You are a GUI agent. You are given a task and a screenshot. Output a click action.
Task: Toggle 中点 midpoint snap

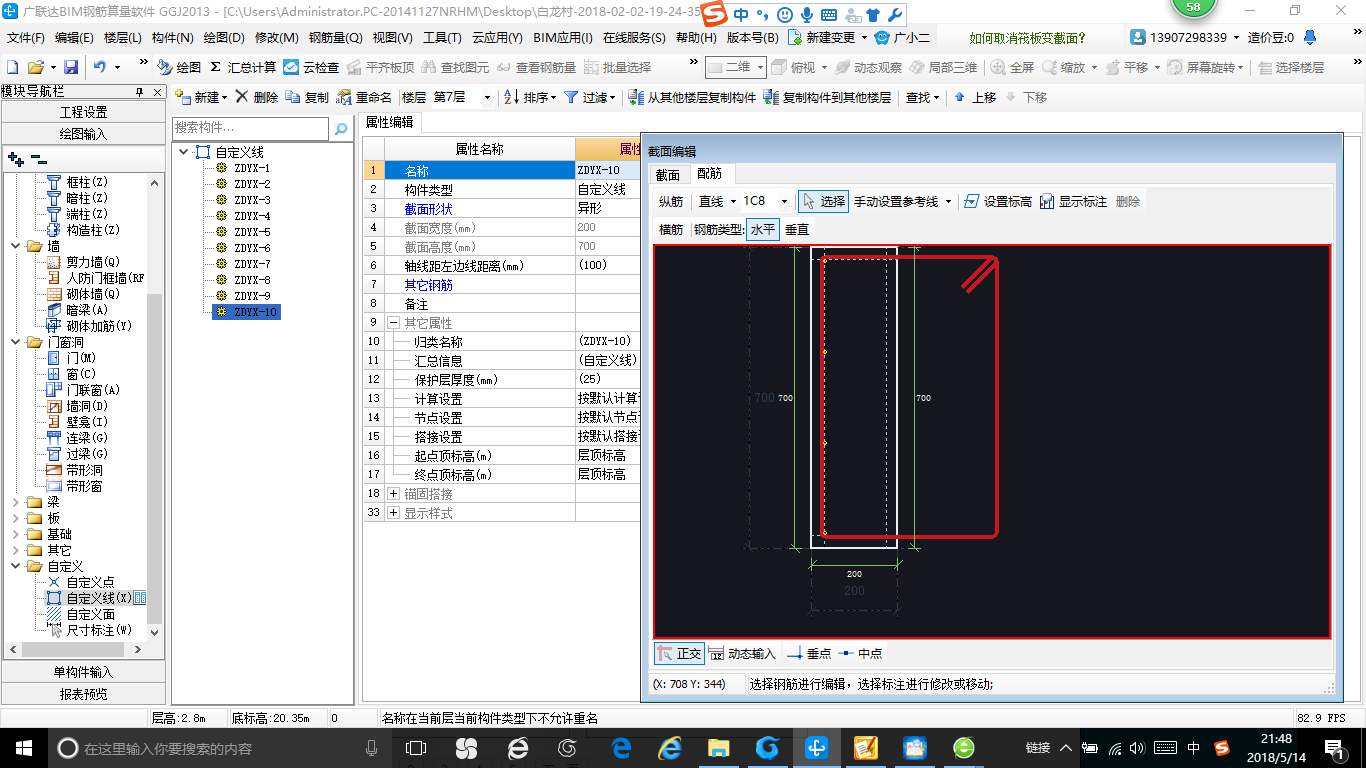860,653
